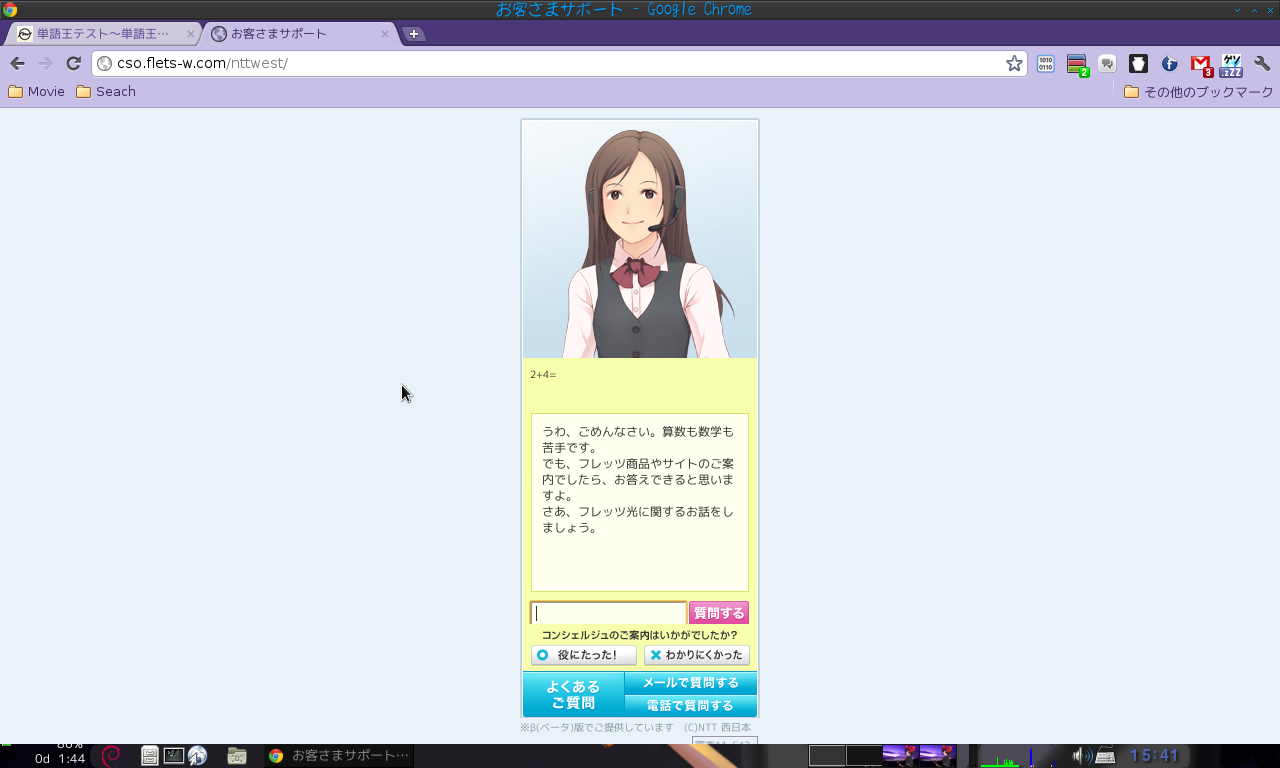1280x768 pixels.
Task: Open the Seach bookmarks folder
Action: click(x=106, y=92)
